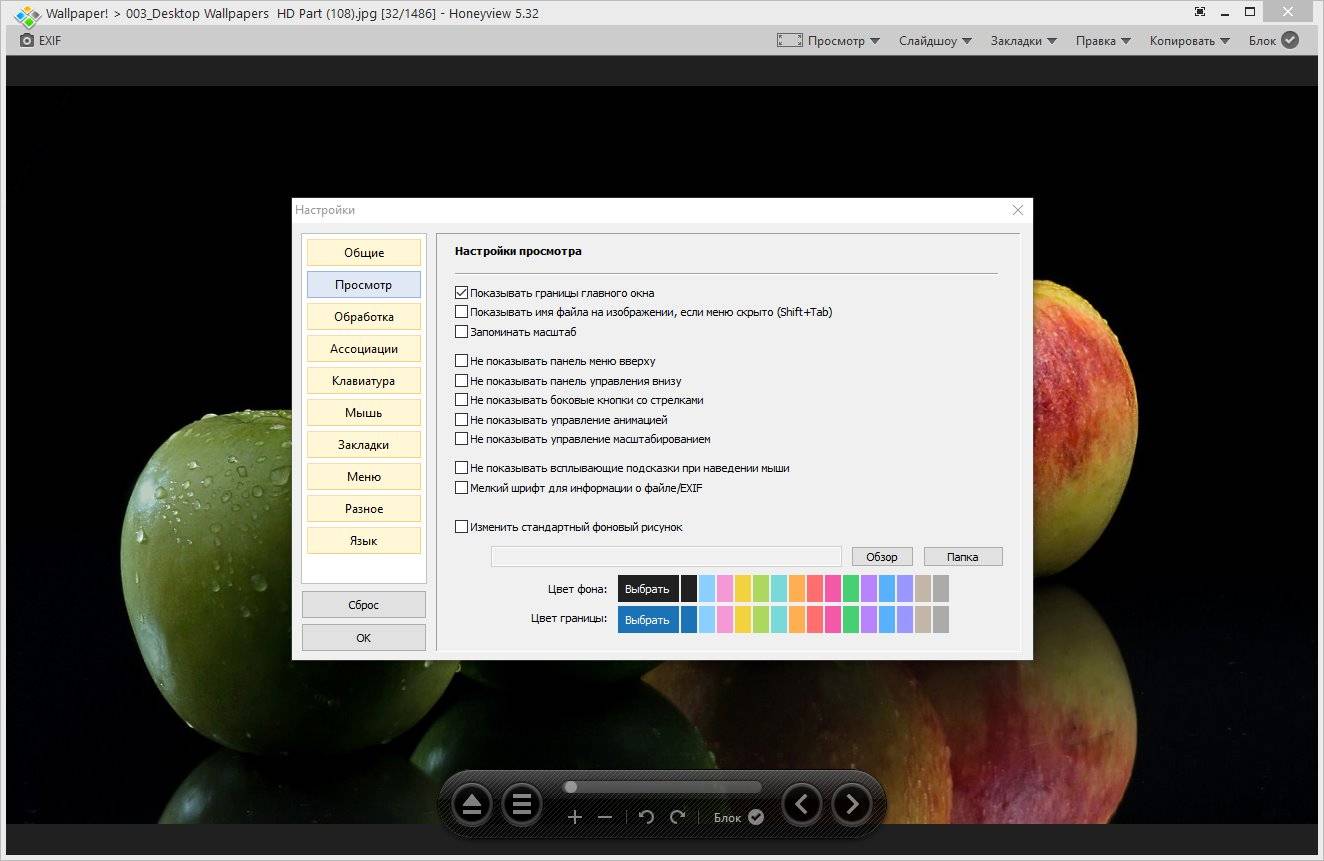
Task: Click the eject open-file button in bottom panel
Action: click(472, 804)
